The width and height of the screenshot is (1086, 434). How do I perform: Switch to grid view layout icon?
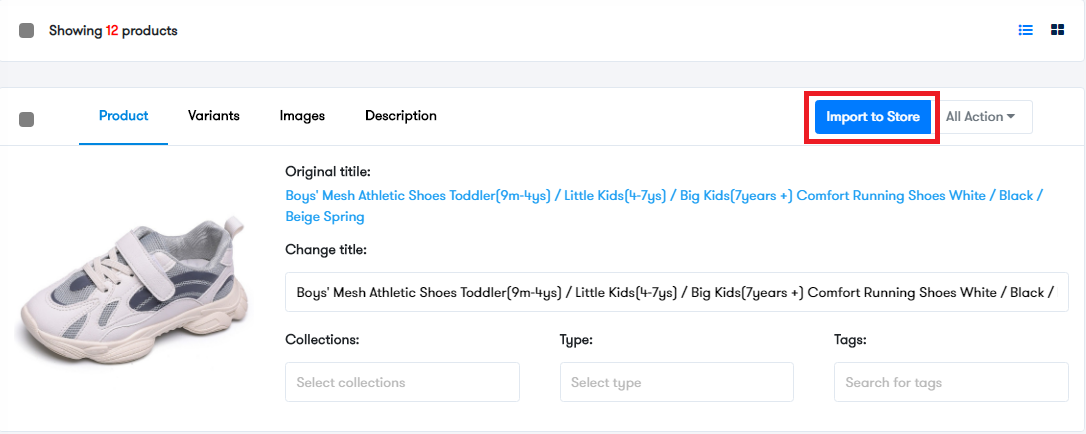[x=1057, y=30]
